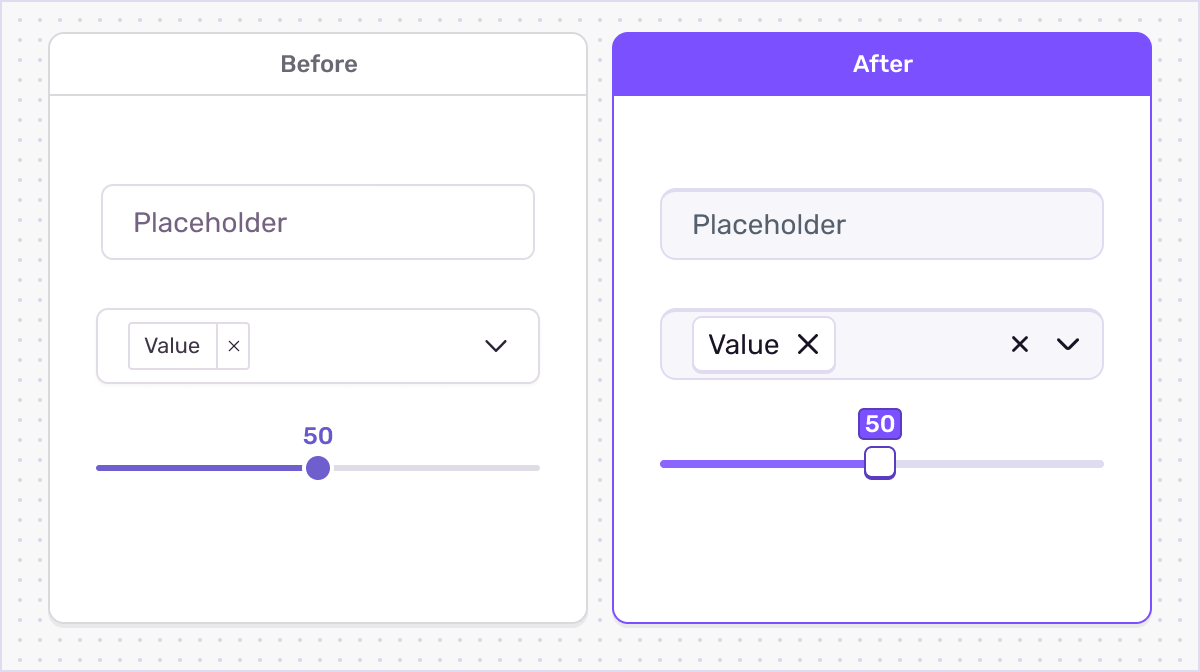Click the 50 value badge above the After slider
Viewport: 1200px width, 672px height.
880,424
